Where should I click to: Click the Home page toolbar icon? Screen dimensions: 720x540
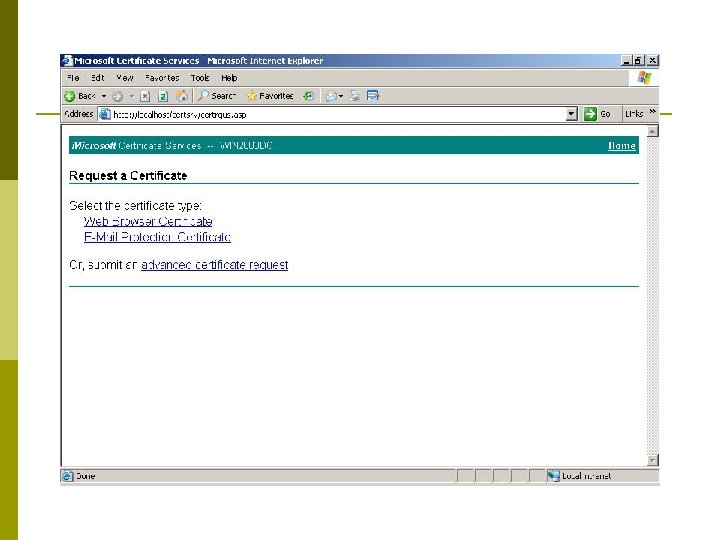(x=182, y=96)
